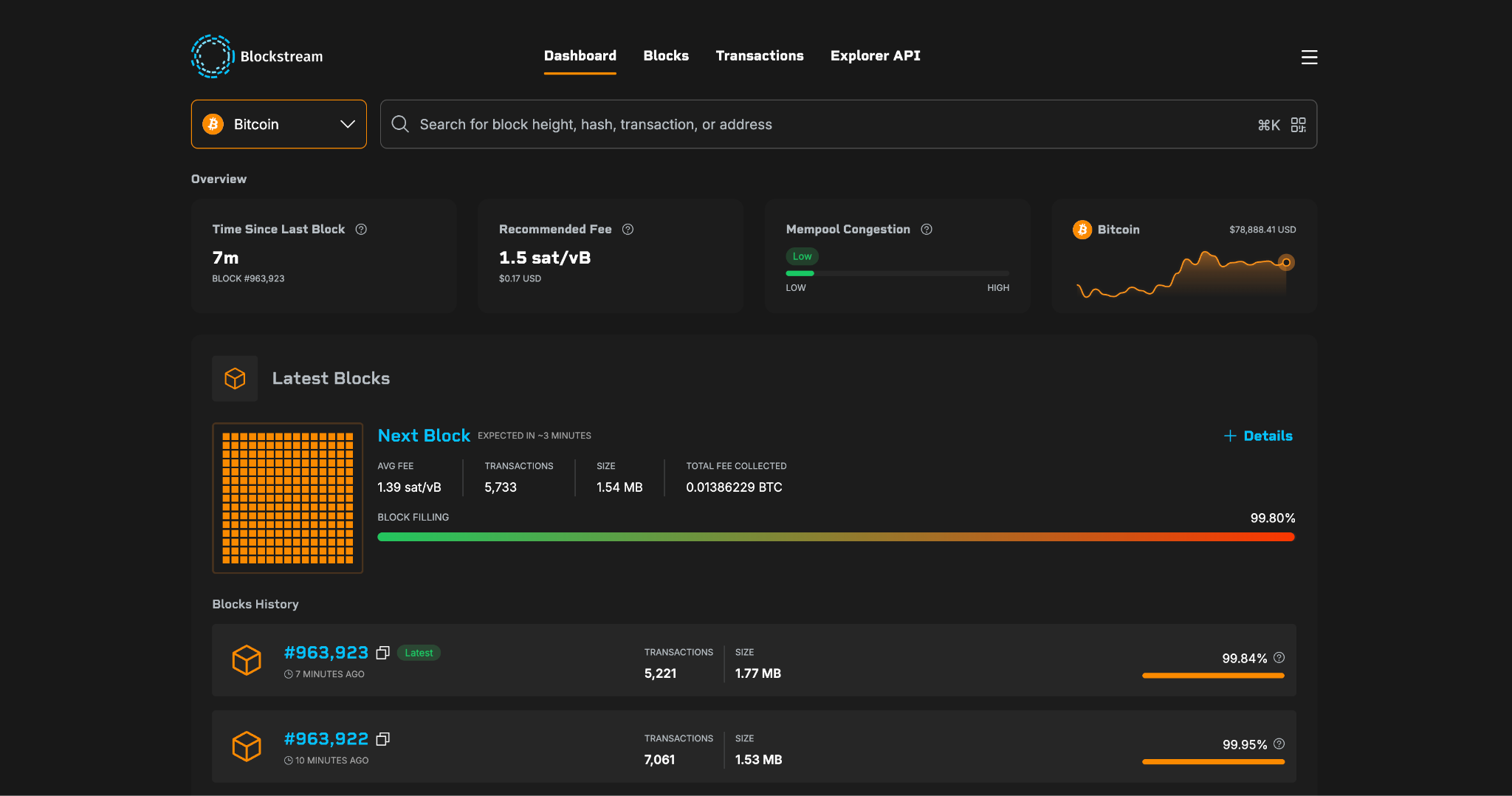Click EXPECTED IN ~3 MINUTES label
The height and width of the screenshot is (796, 1512).
tap(535, 436)
